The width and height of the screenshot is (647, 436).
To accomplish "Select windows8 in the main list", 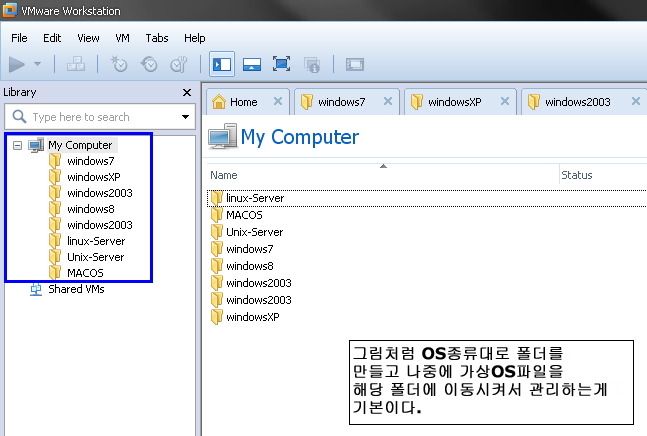I will click(250, 266).
